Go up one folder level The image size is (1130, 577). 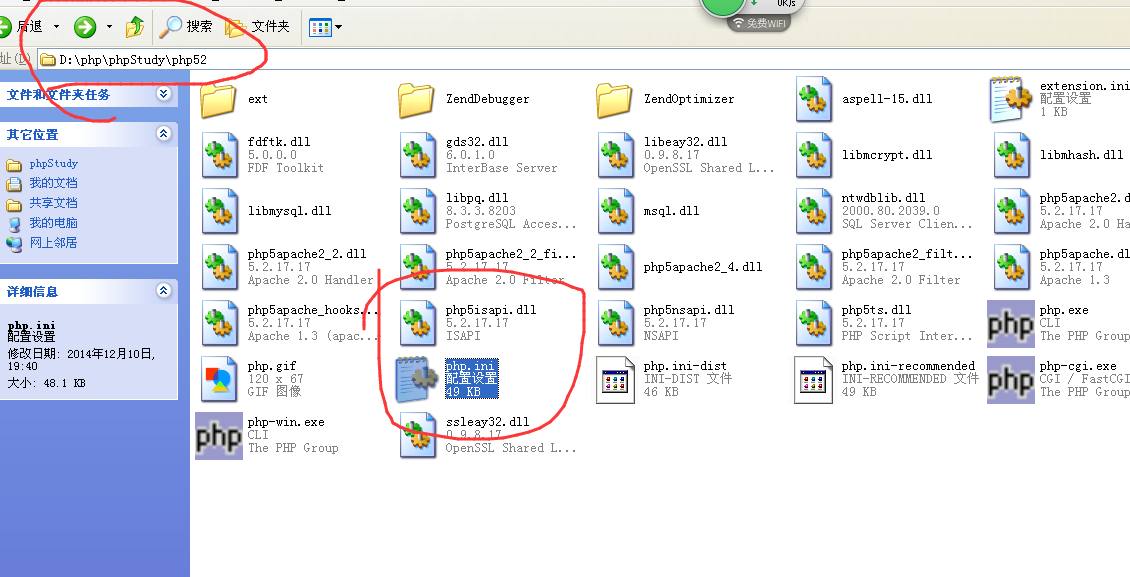pos(135,27)
